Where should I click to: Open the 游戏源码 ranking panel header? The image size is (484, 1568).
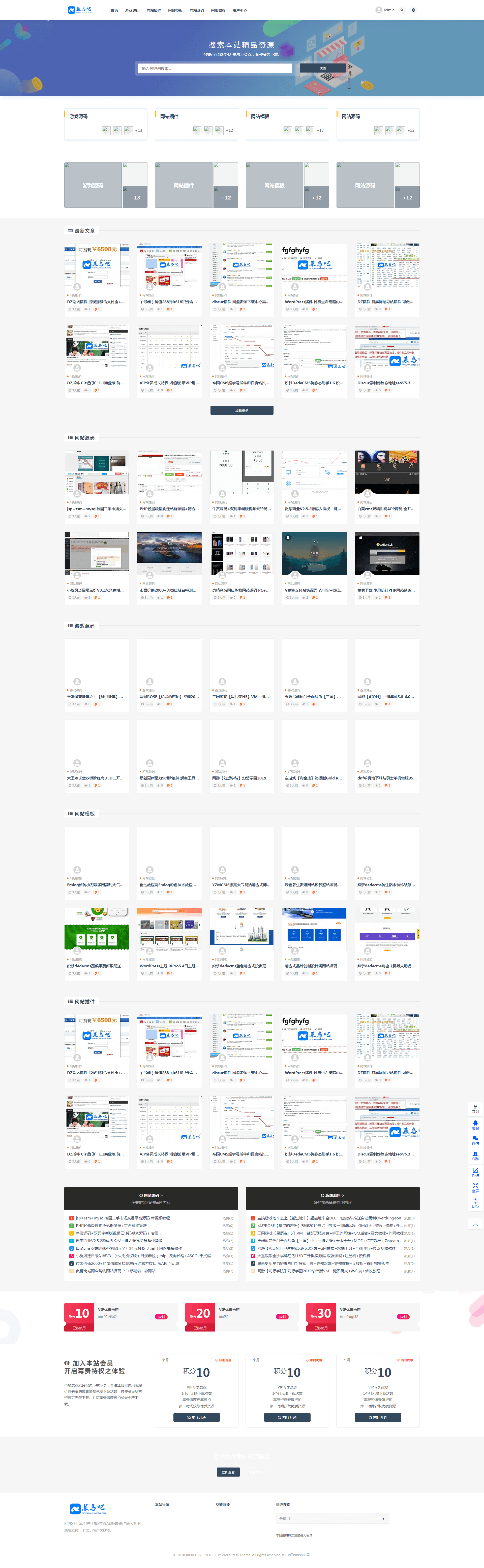click(332, 1198)
